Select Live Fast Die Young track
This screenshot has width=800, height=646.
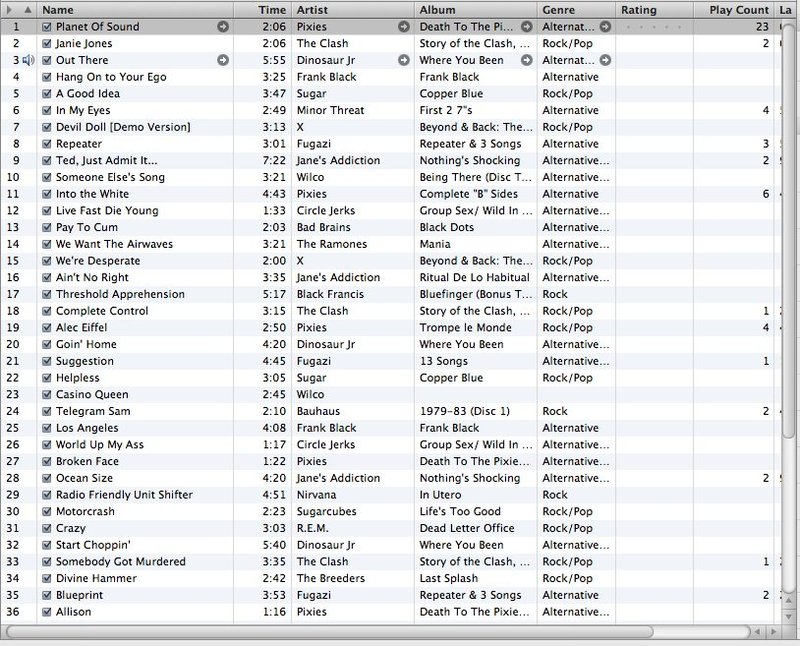(107, 211)
